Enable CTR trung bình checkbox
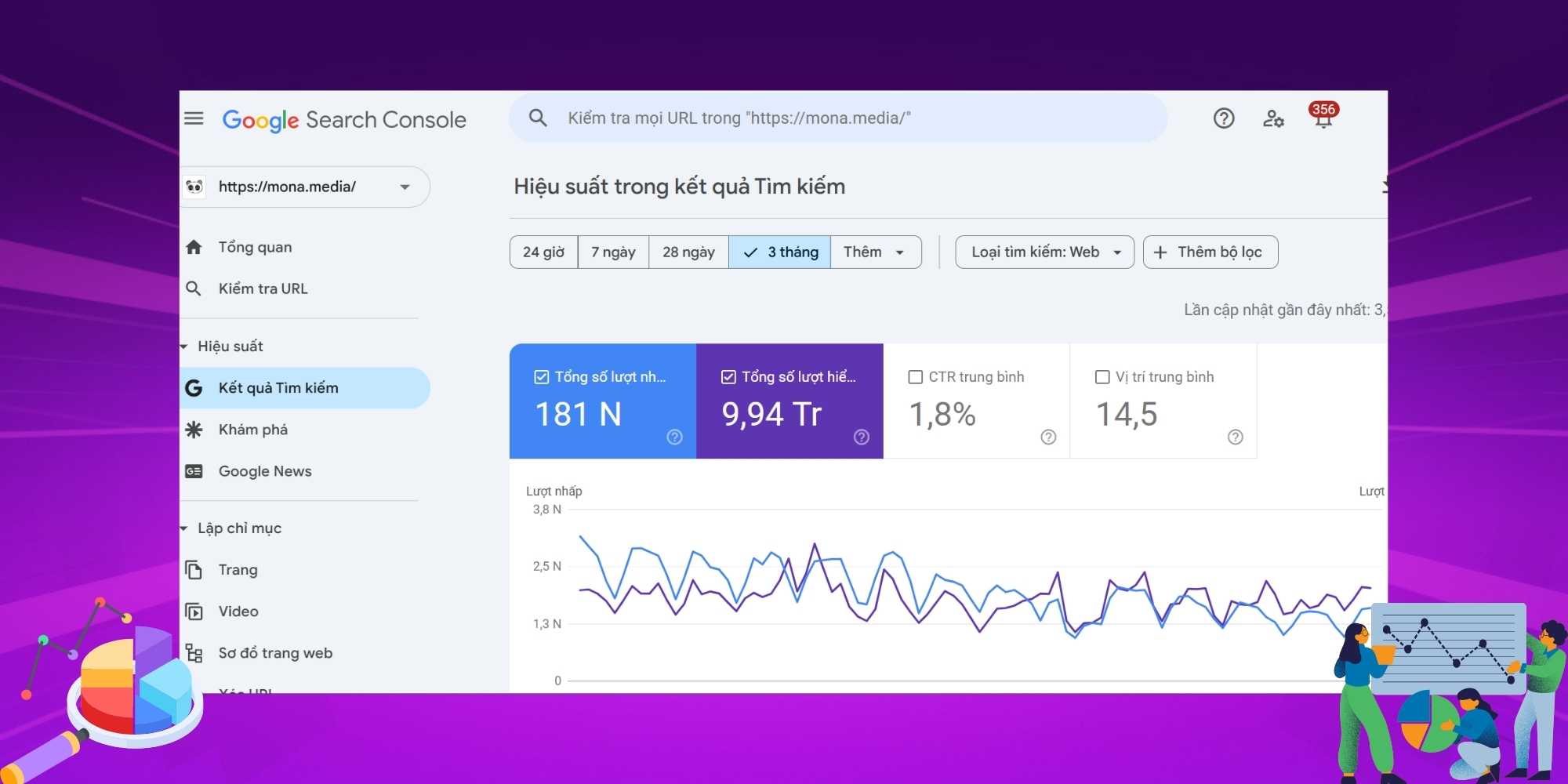 click(915, 377)
